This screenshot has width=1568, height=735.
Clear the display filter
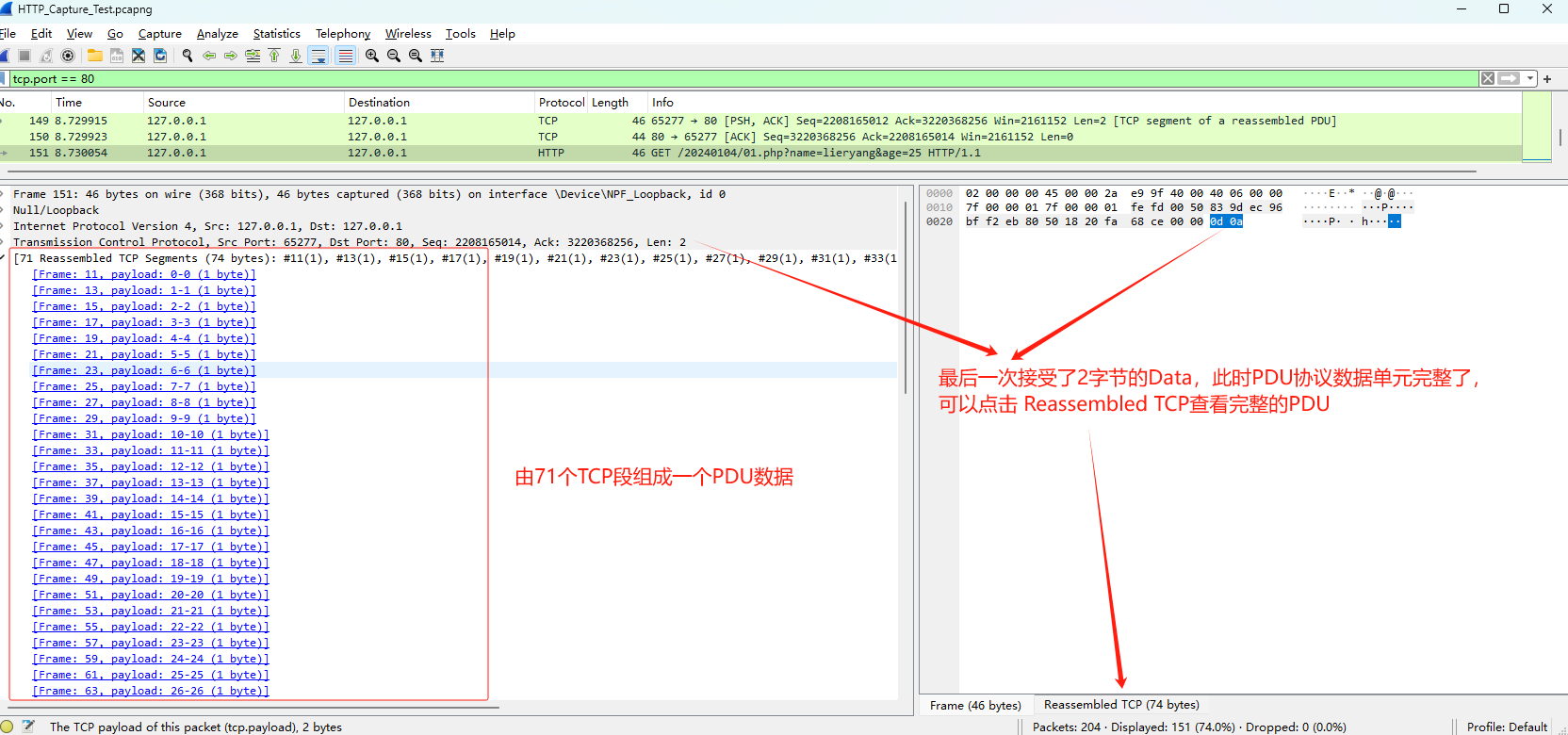click(x=1488, y=79)
